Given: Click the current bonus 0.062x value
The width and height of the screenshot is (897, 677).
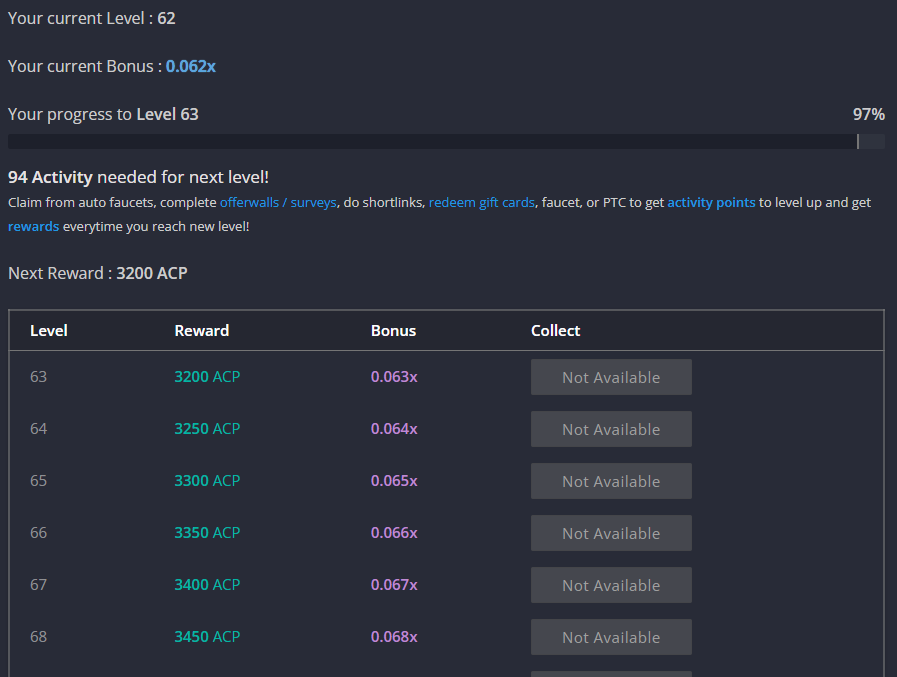Looking at the screenshot, I should click(x=190, y=66).
